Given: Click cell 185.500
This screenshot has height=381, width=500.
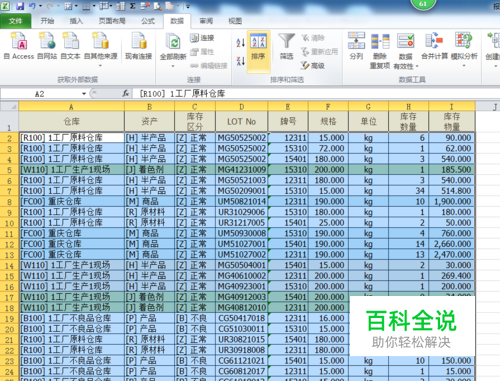Looking at the screenshot, I should click(x=452, y=170).
